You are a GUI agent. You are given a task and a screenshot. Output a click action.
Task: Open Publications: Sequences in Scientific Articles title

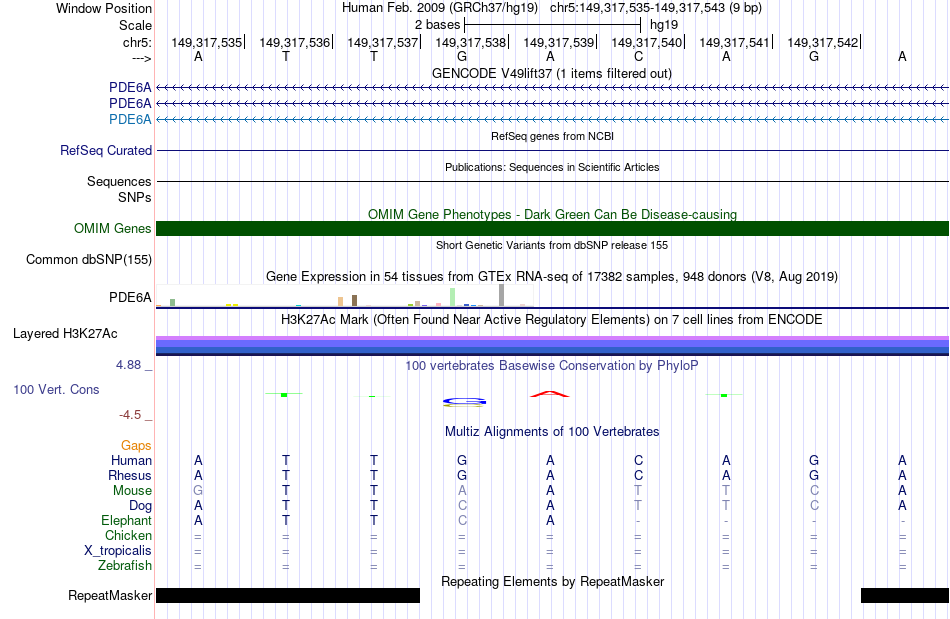coord(552,167)
